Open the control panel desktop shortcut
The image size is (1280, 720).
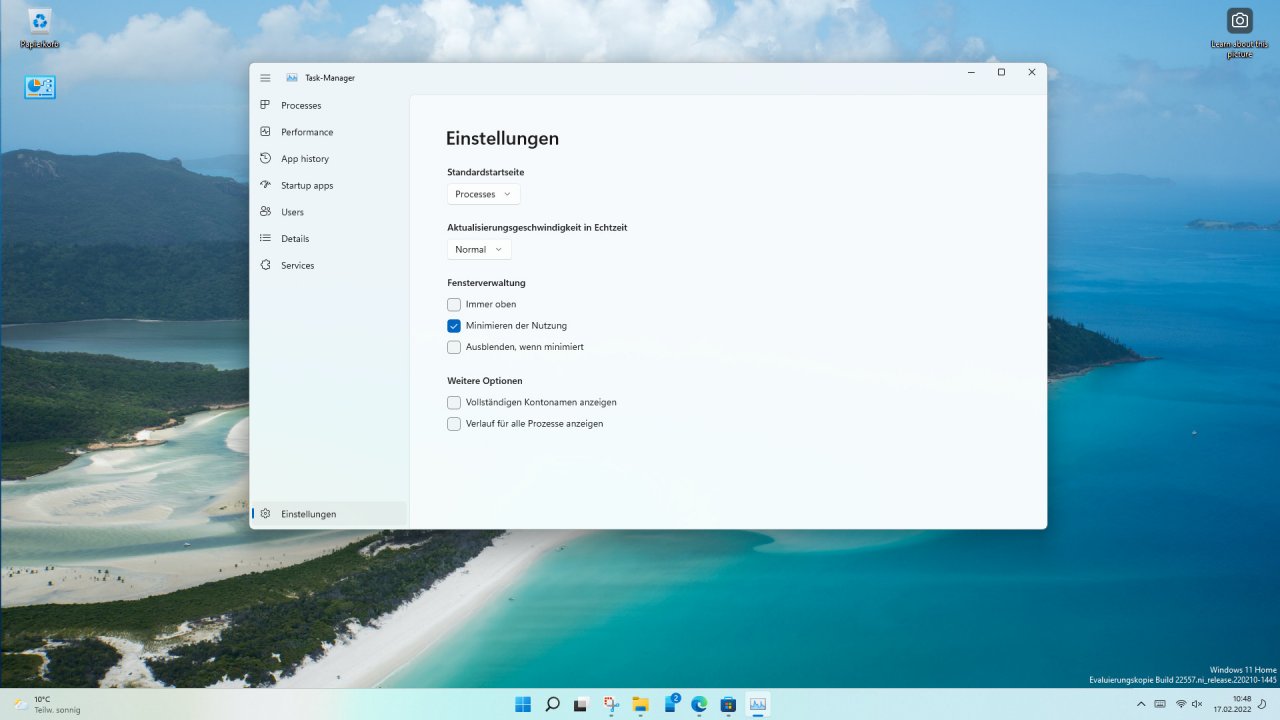(x=40, y=87)
